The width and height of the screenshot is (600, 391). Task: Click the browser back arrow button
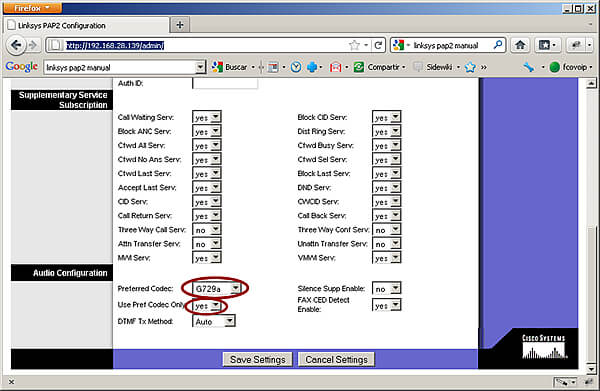pyautogui.click(x=16, y=45)
